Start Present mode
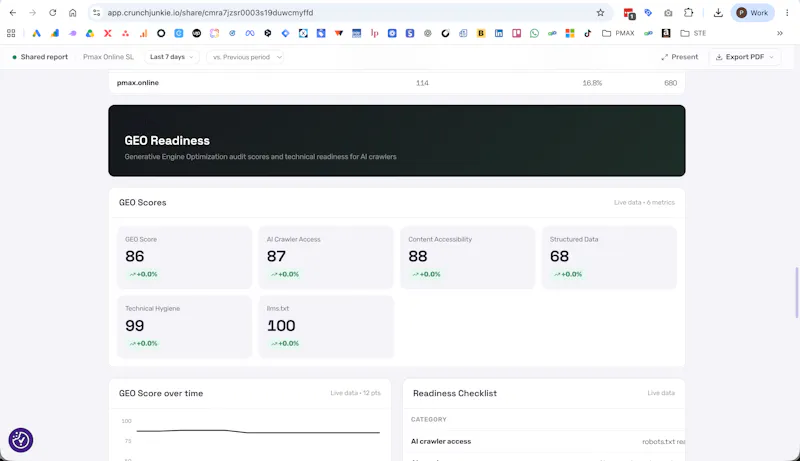This screenshot has width=800, height=461. pos(680,57)
